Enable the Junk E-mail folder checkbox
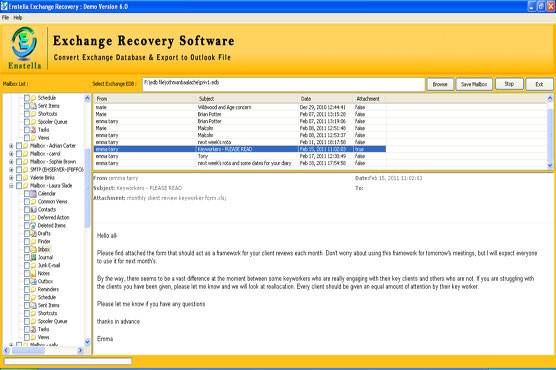The image size is (556, 370). click(27, 265)
